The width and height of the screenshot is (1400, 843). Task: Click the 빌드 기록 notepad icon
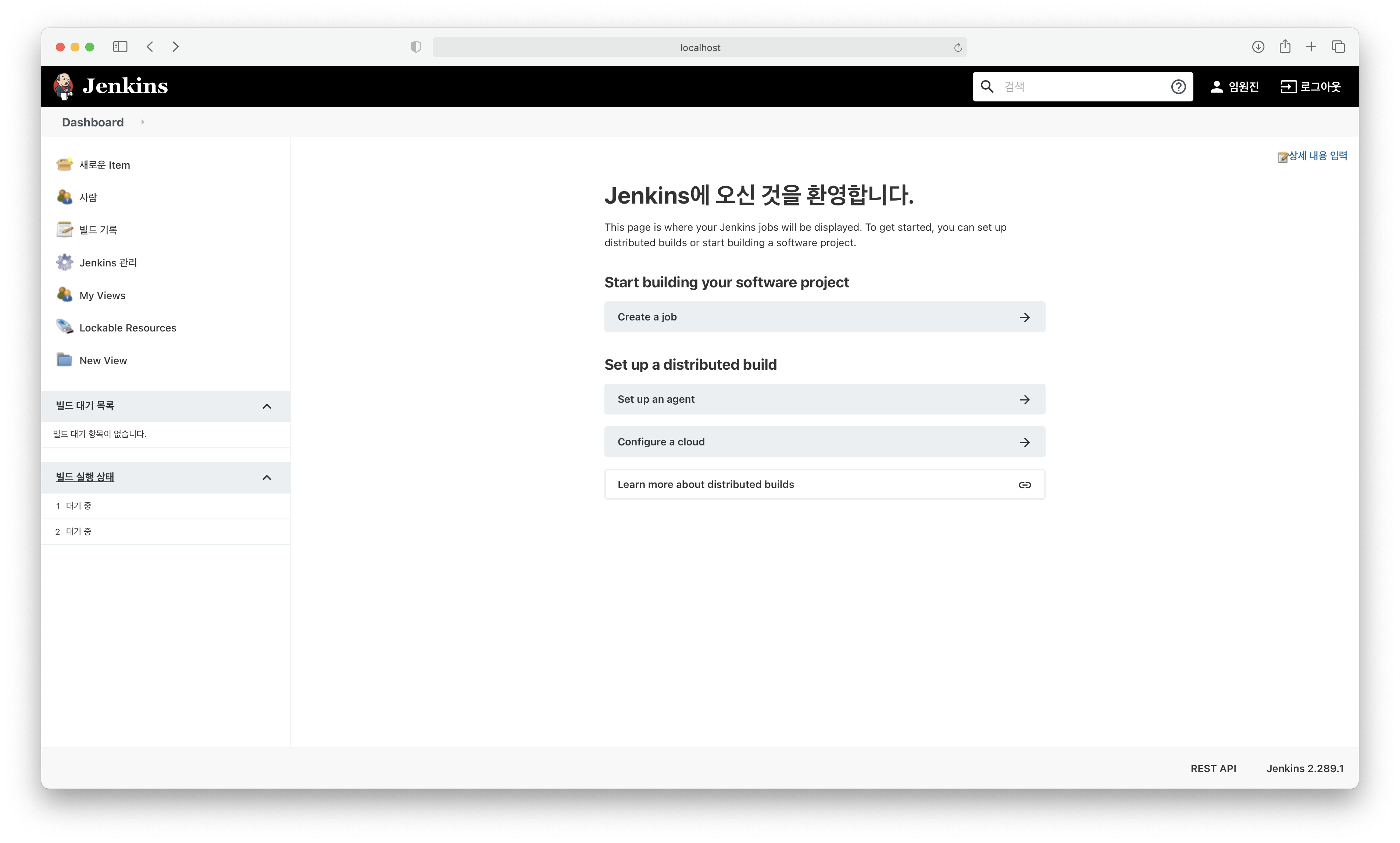pos(64,230)
